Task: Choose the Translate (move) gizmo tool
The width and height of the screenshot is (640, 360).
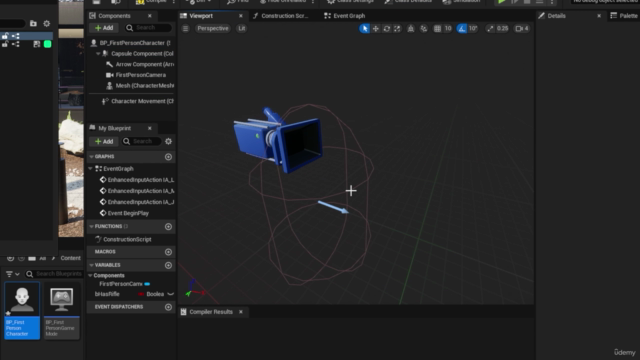Action: tap(376, 29)
